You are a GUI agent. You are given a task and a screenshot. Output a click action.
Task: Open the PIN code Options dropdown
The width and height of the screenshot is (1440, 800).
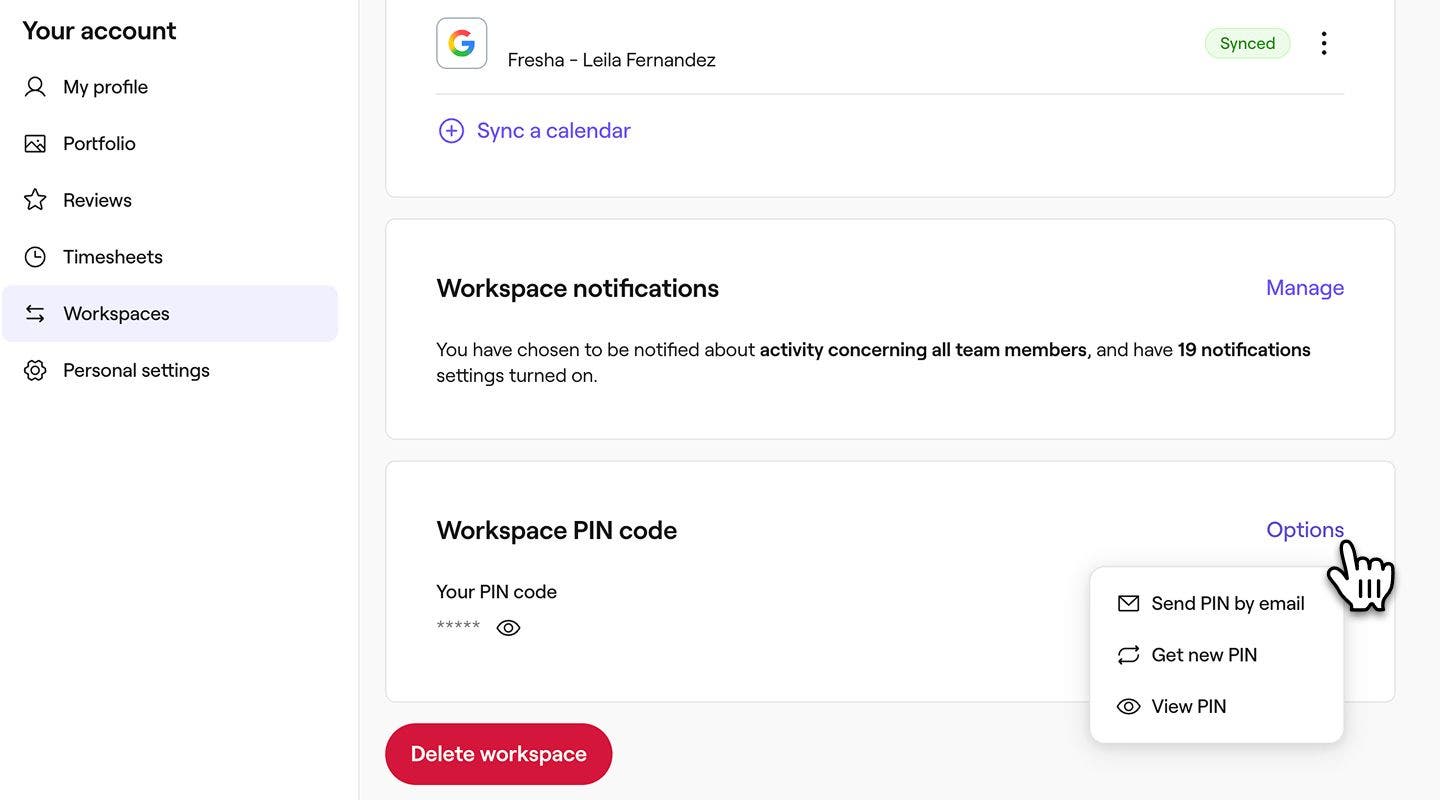coord(1304,530)
